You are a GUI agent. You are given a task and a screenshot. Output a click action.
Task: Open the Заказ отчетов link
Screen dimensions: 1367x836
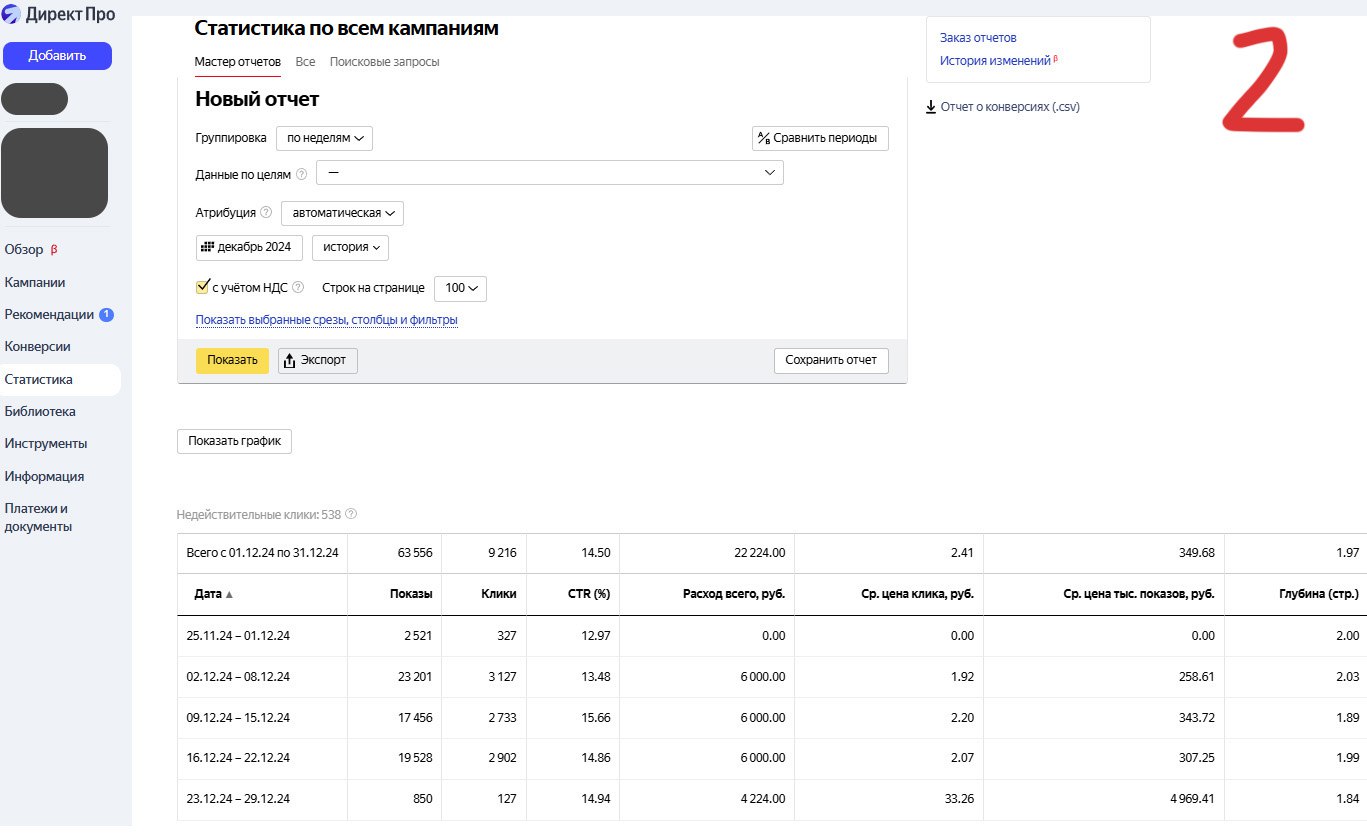click(978, 38)
